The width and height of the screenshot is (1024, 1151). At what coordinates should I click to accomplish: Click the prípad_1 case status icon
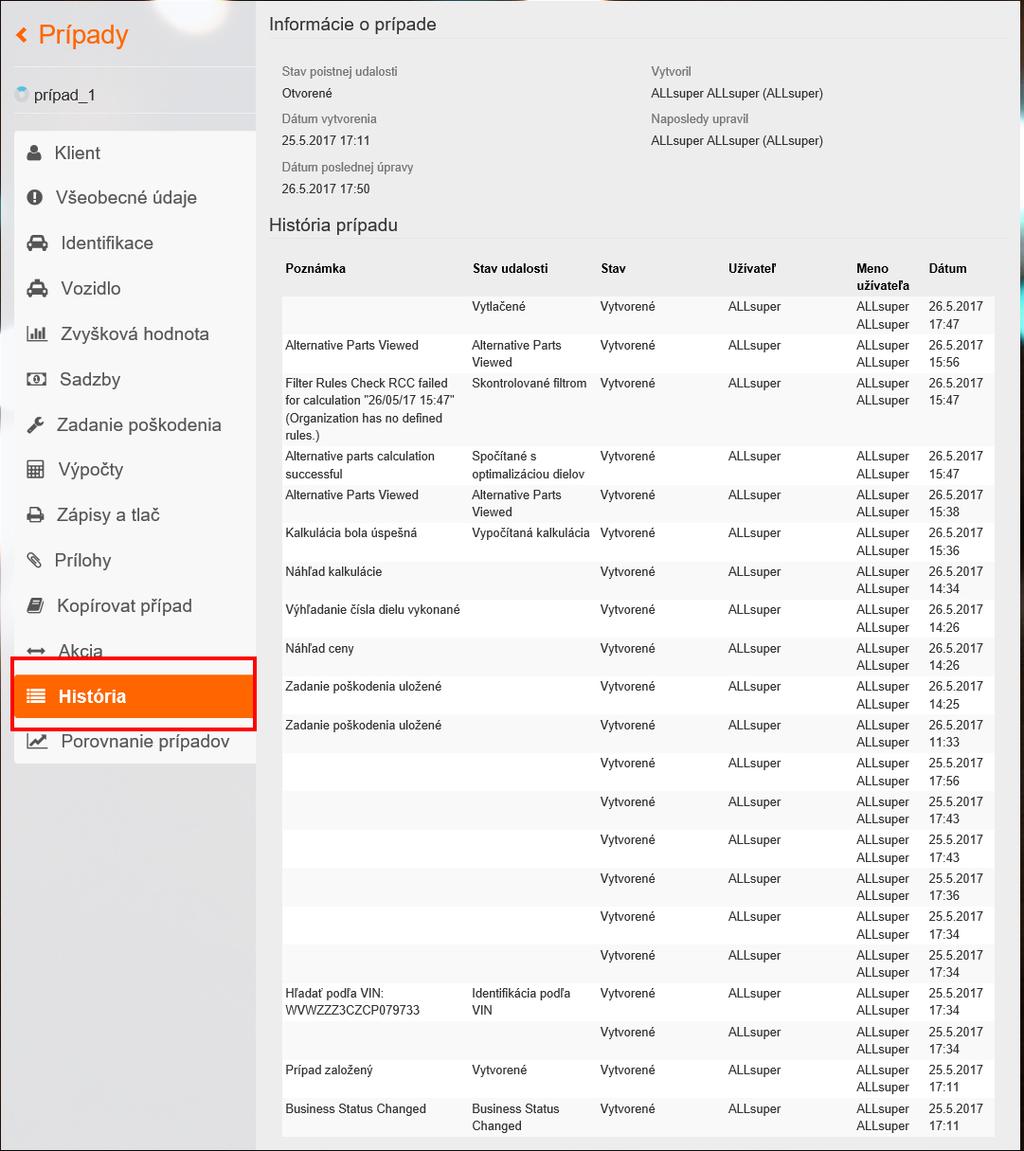[21, 94]
